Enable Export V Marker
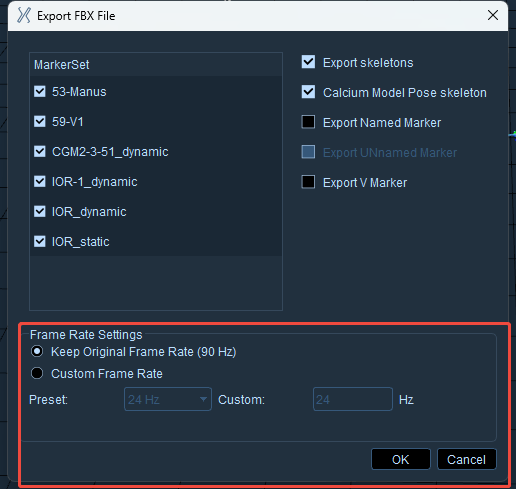This screenshot has width=516, height=489. pyautogui.click(x=308, y=182)
